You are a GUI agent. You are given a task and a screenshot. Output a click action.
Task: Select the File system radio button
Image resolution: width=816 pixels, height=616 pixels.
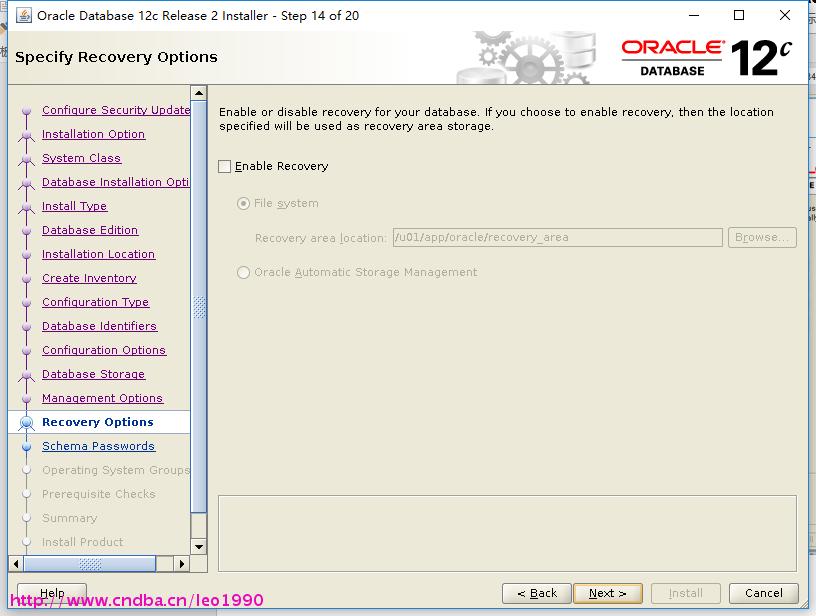[243, 203]
